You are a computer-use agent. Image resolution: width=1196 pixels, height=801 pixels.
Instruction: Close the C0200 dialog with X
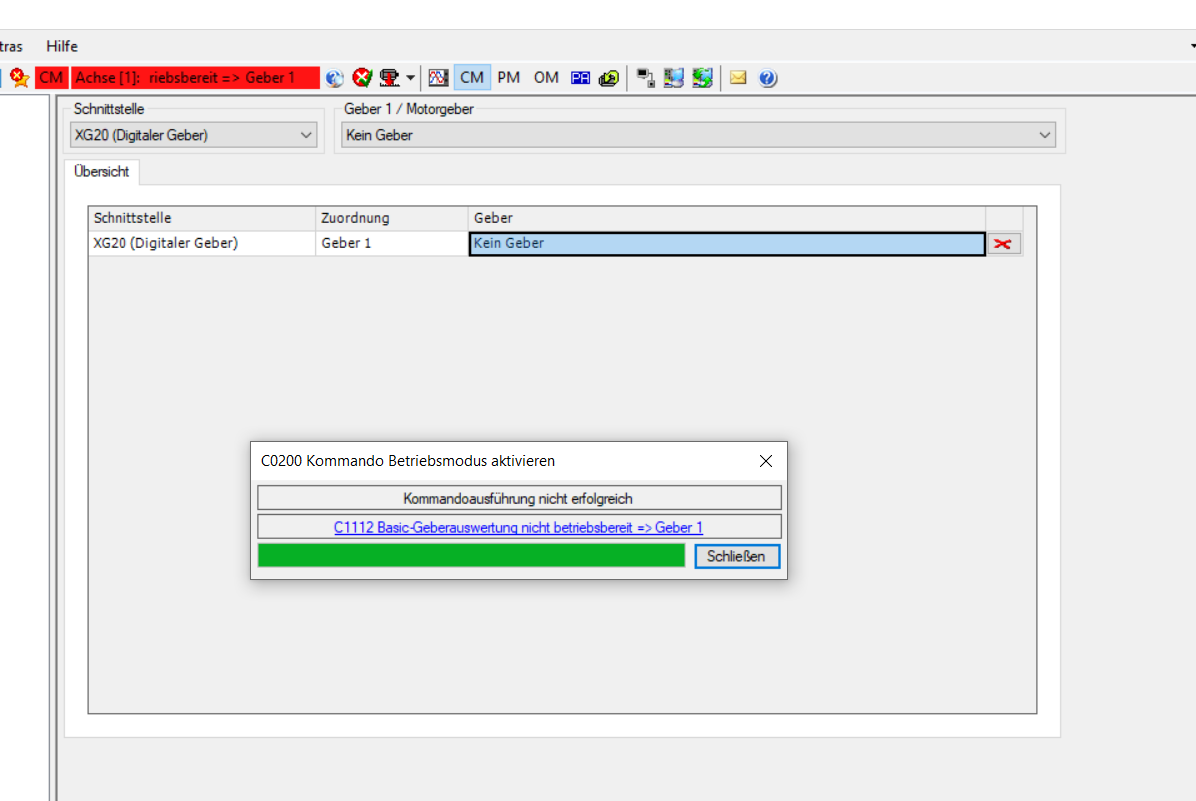point(766,461)
